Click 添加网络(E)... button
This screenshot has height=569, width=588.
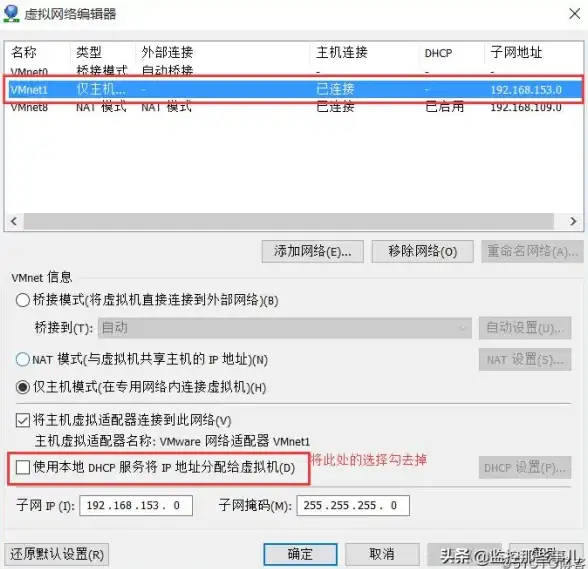(x=313, y=251)
